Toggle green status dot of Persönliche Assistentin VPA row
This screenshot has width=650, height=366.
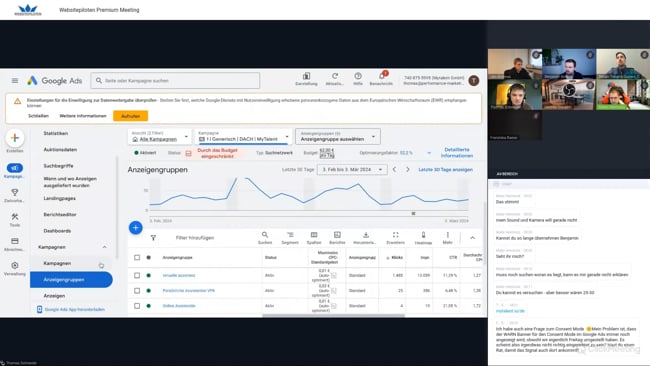[x=148, y=291]
